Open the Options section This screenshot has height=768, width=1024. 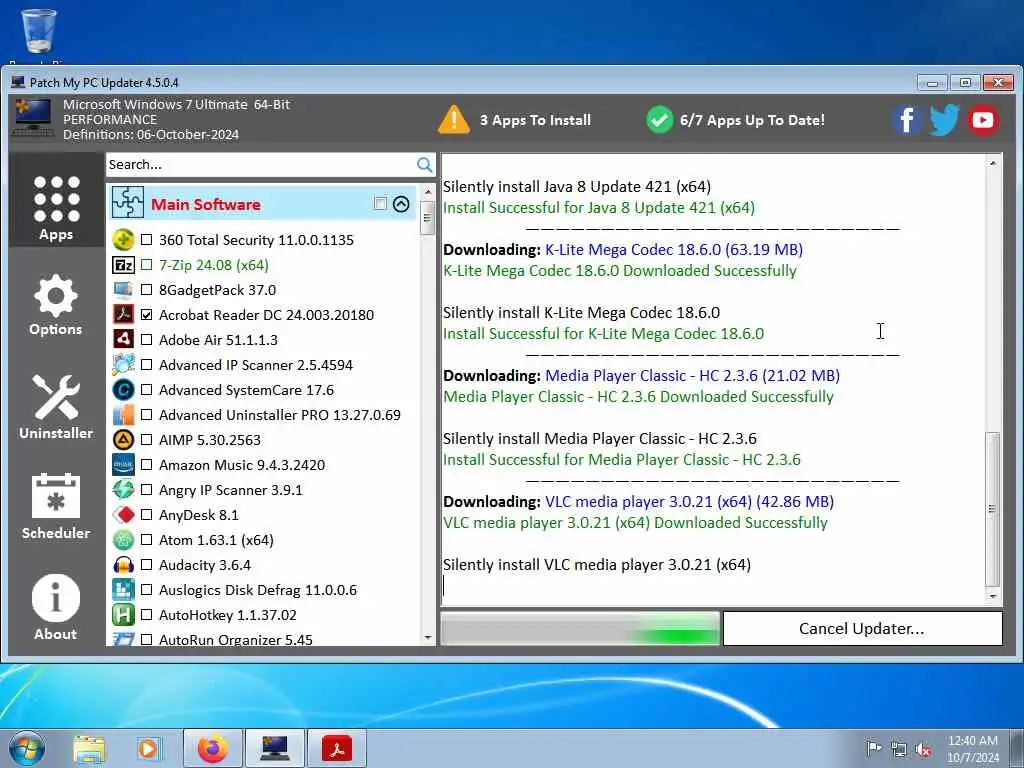56,304
